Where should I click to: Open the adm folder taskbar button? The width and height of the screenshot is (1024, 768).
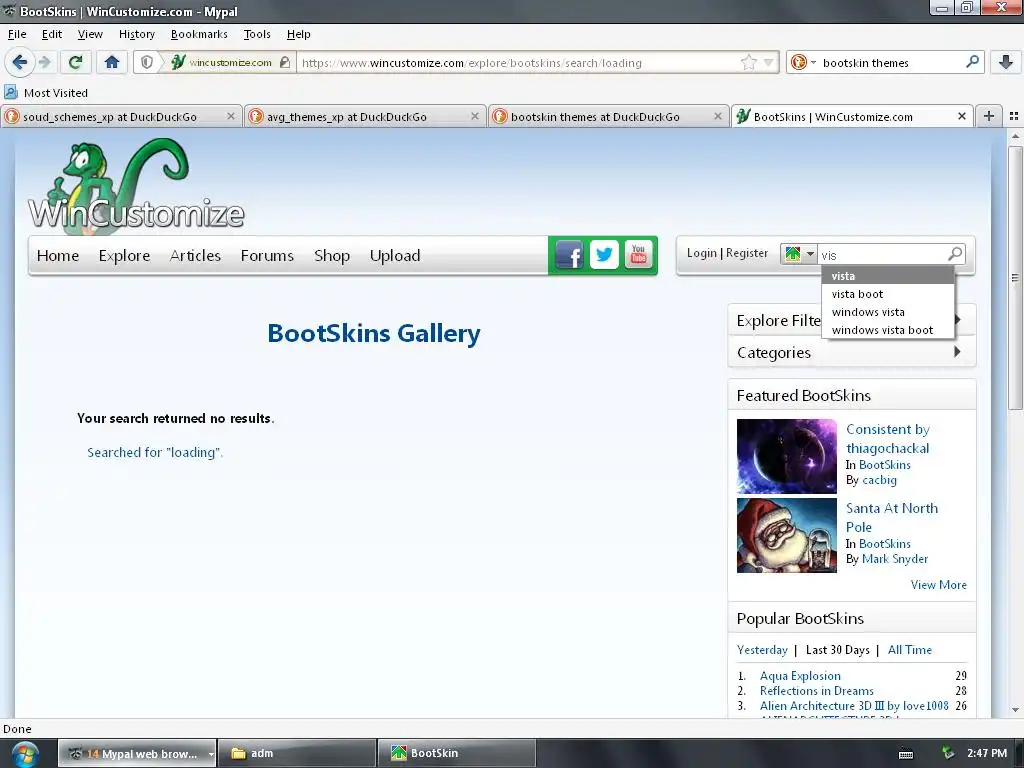pyautogui.click(x=296, y=753)
